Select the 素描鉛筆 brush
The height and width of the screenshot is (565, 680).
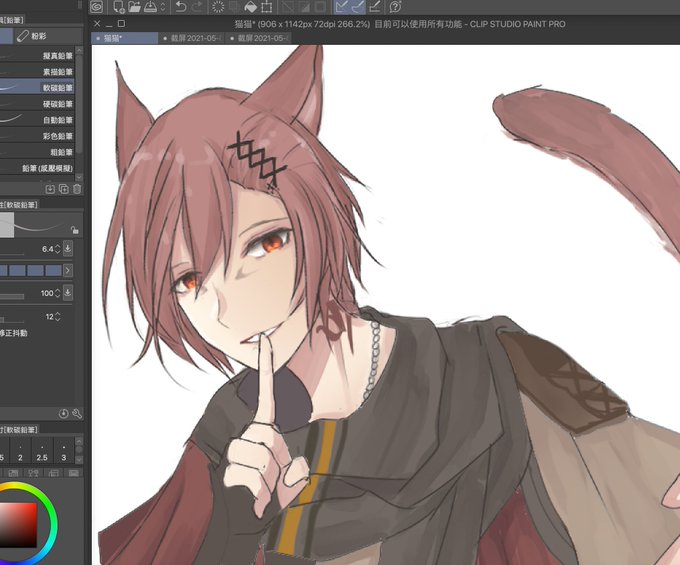pyautogui.click(x=37, y=72)
